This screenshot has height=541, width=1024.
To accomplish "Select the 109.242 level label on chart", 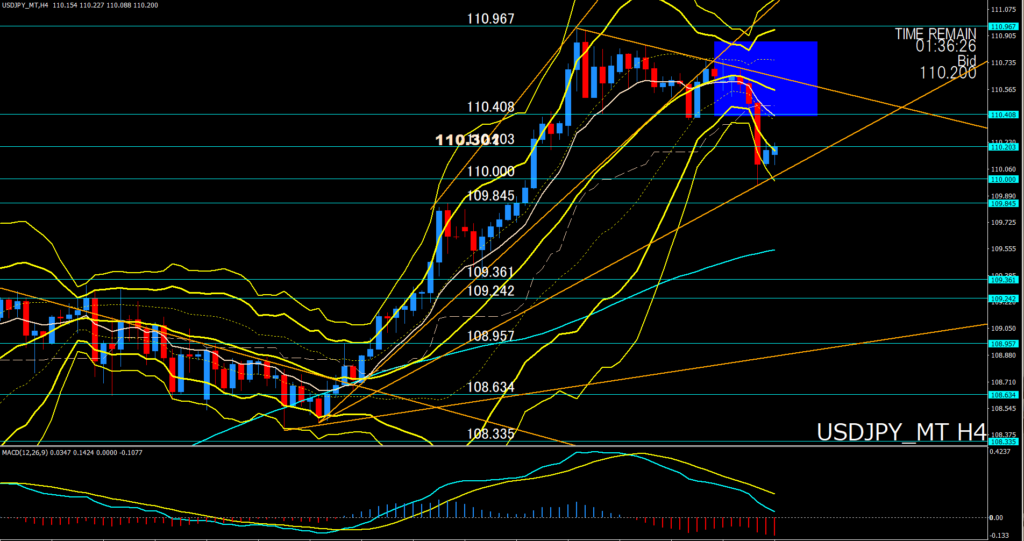I will tap(490, 291).
